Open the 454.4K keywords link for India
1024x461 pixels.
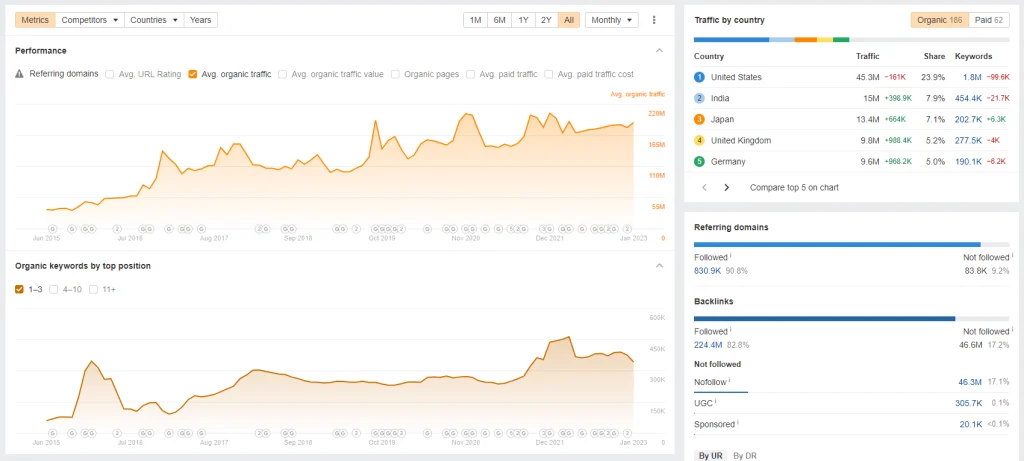(967, 98)
